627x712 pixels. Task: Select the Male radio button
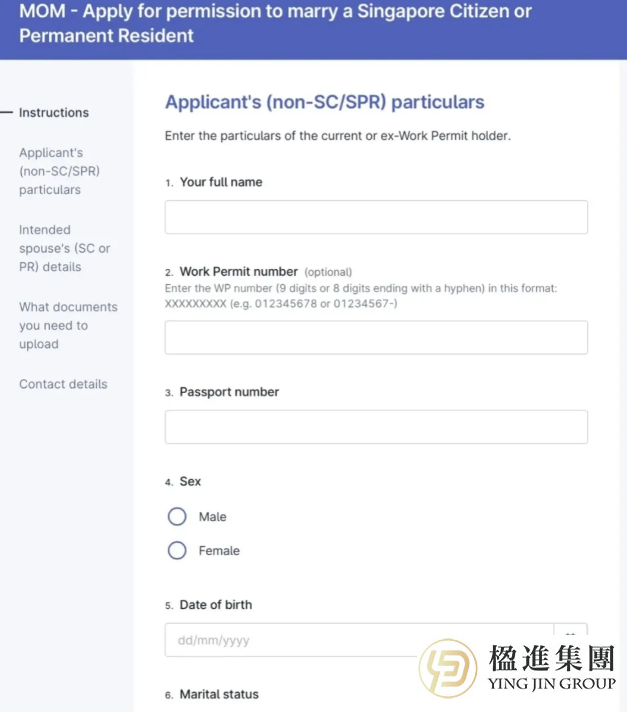coord(177,517)
